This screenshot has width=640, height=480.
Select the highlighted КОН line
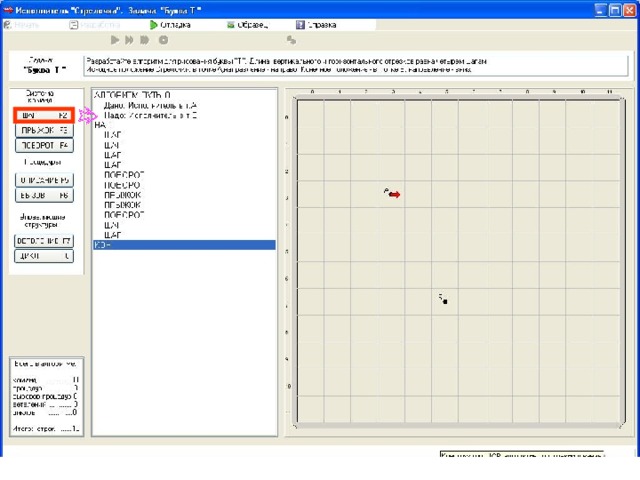click(184, 245)
